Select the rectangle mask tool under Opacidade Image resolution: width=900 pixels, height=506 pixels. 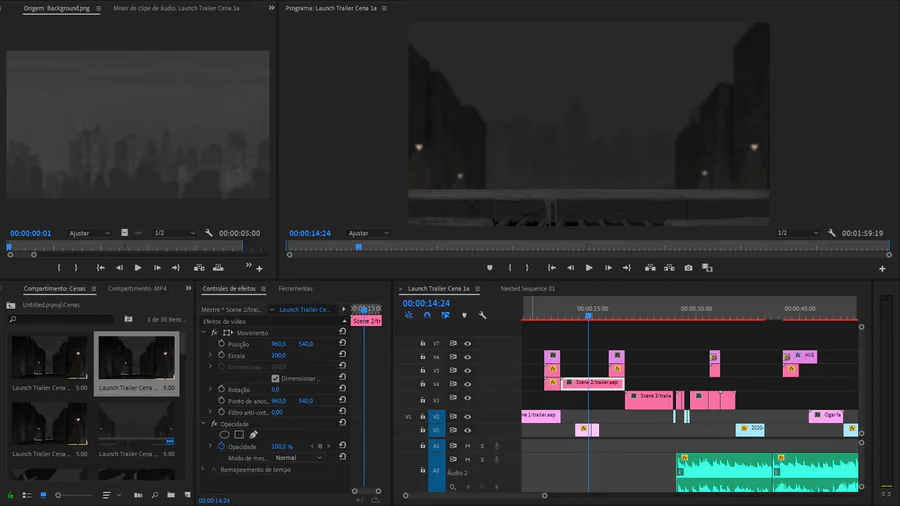pos(239,435)
